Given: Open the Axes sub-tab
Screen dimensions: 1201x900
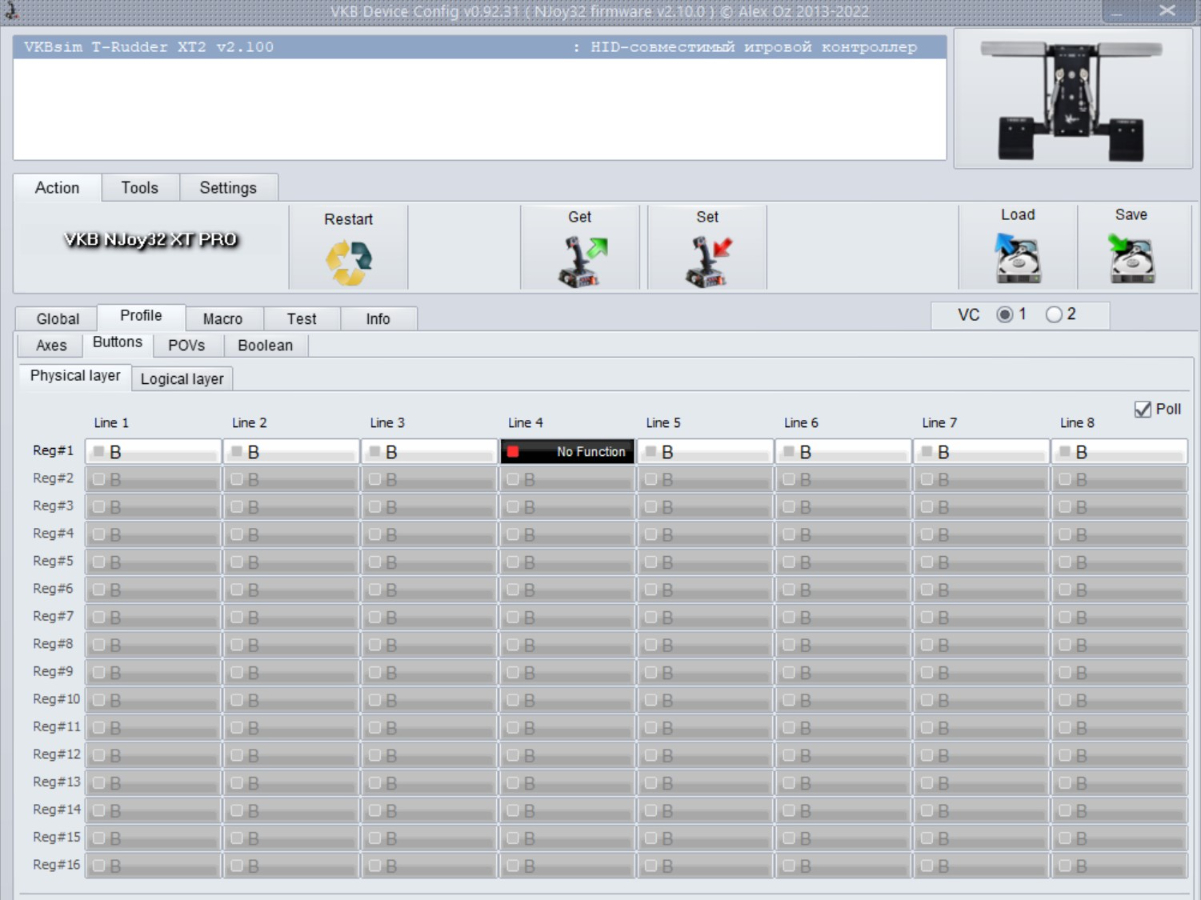Looking at the screenshot, I should (51, 346).
